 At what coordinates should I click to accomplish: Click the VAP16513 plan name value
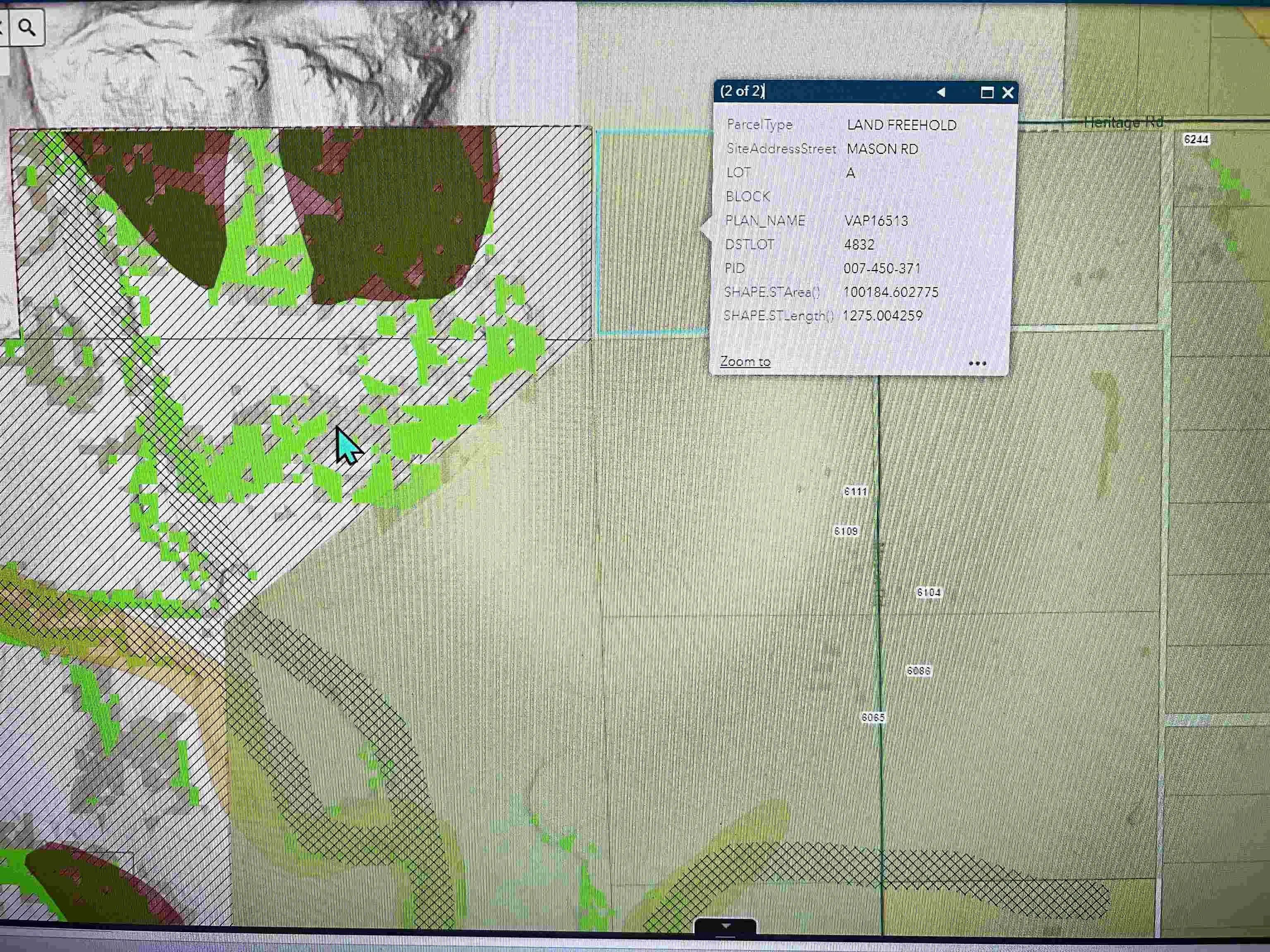click(x=876, y=221)
